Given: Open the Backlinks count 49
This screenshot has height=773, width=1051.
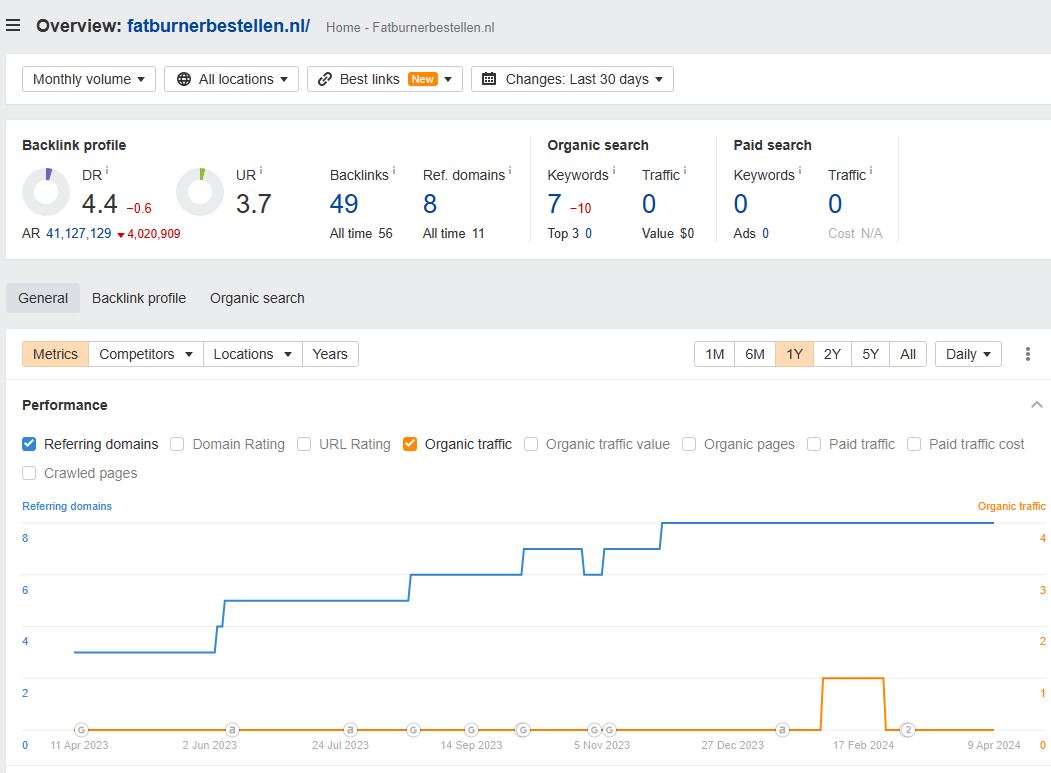Looking at the screenshot, I should [x=344, y=204].
